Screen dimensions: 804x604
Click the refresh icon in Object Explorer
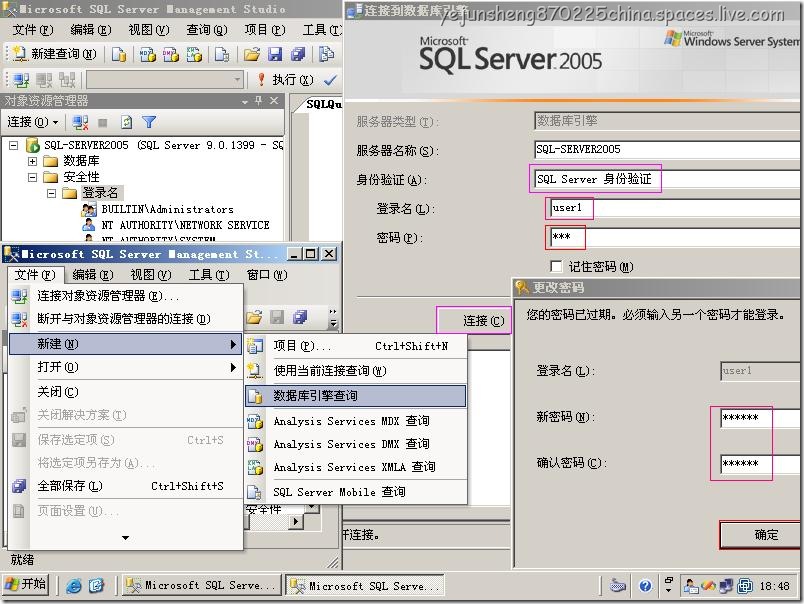point(126,123)
